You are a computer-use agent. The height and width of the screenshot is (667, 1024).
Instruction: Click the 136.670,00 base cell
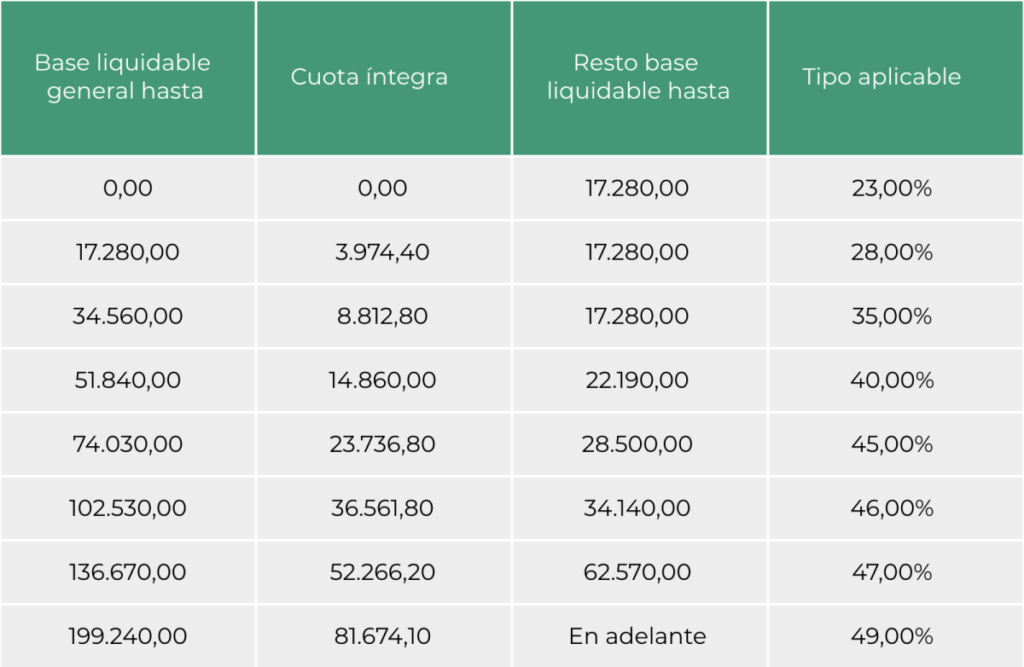tap(128, 572)
